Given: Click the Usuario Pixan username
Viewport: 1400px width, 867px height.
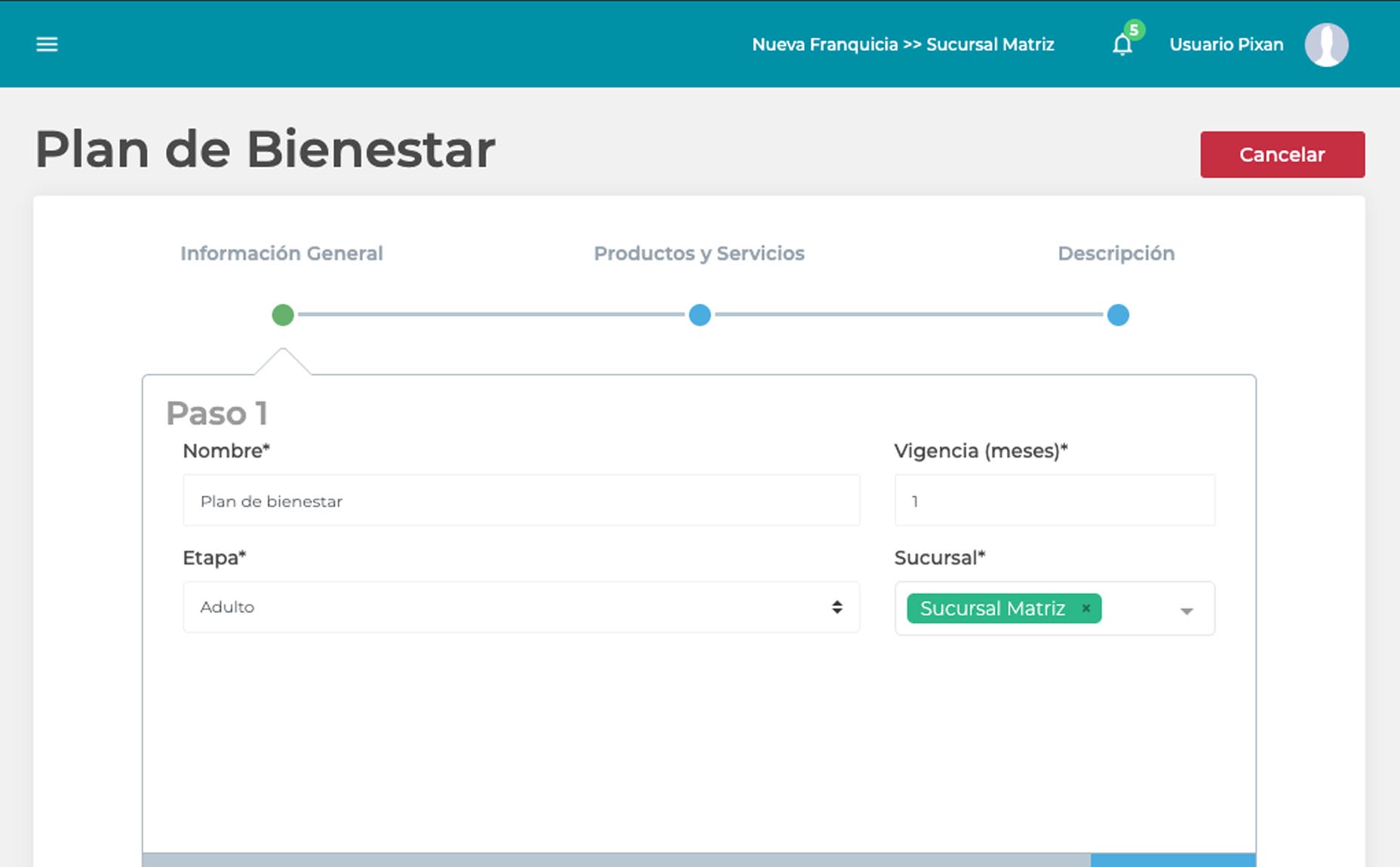Looking at the screenshot, I should click(1226, 44).
